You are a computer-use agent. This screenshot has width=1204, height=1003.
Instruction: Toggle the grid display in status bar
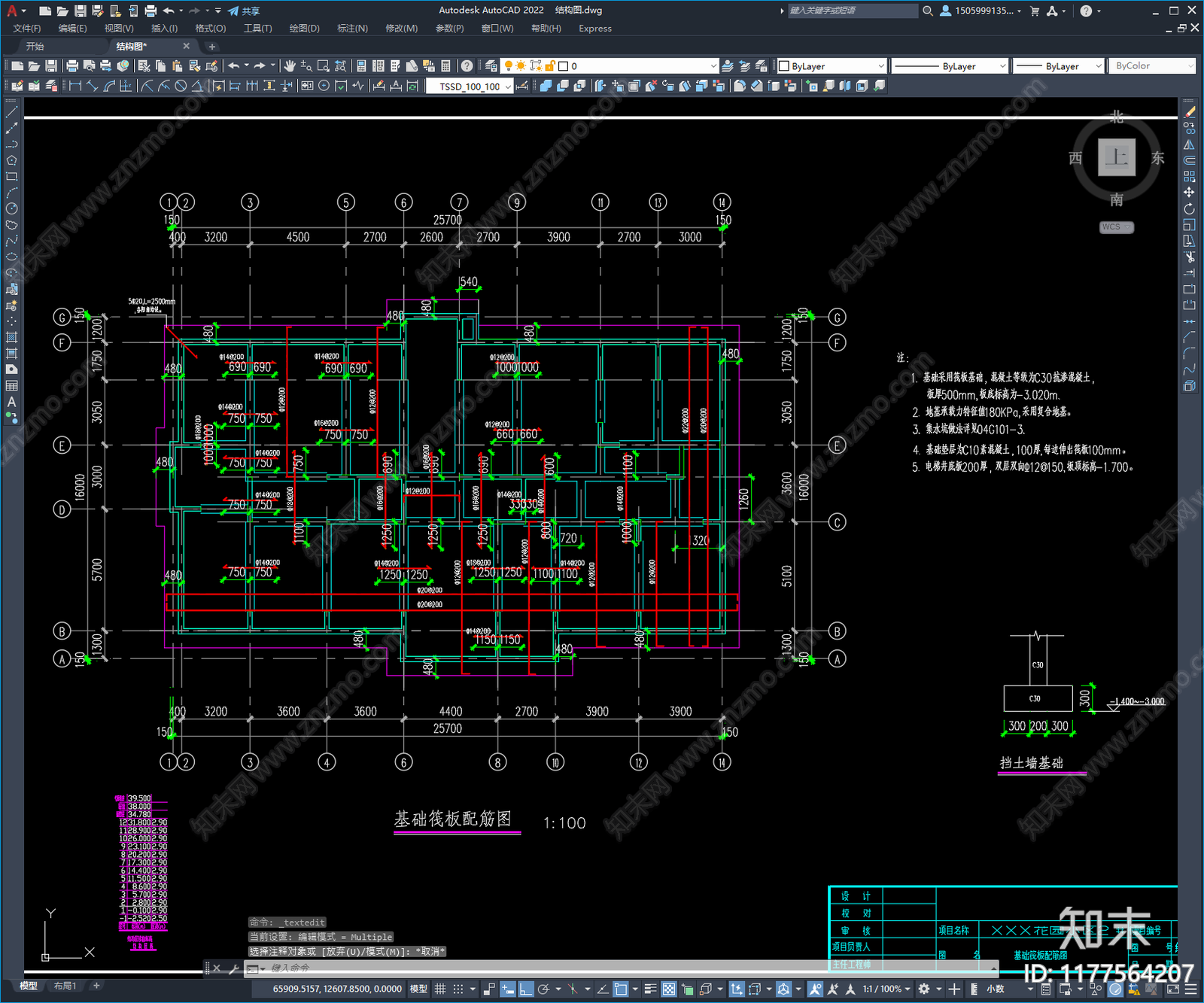tap(440, 989)
